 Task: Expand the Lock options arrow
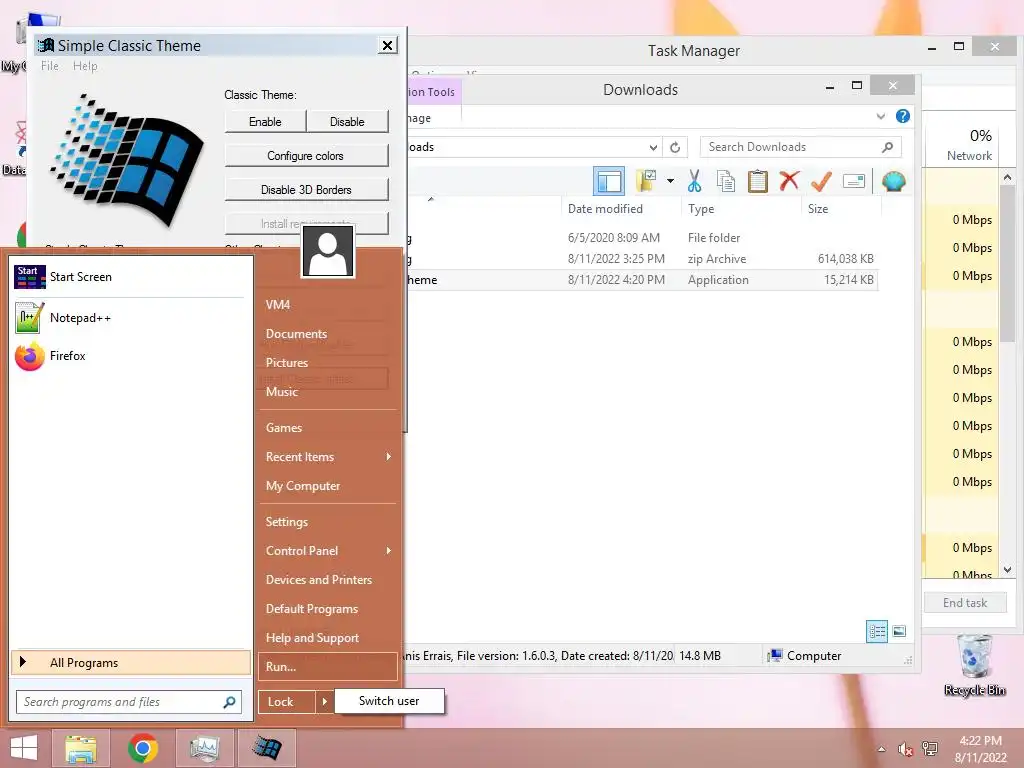coord(324,702)
